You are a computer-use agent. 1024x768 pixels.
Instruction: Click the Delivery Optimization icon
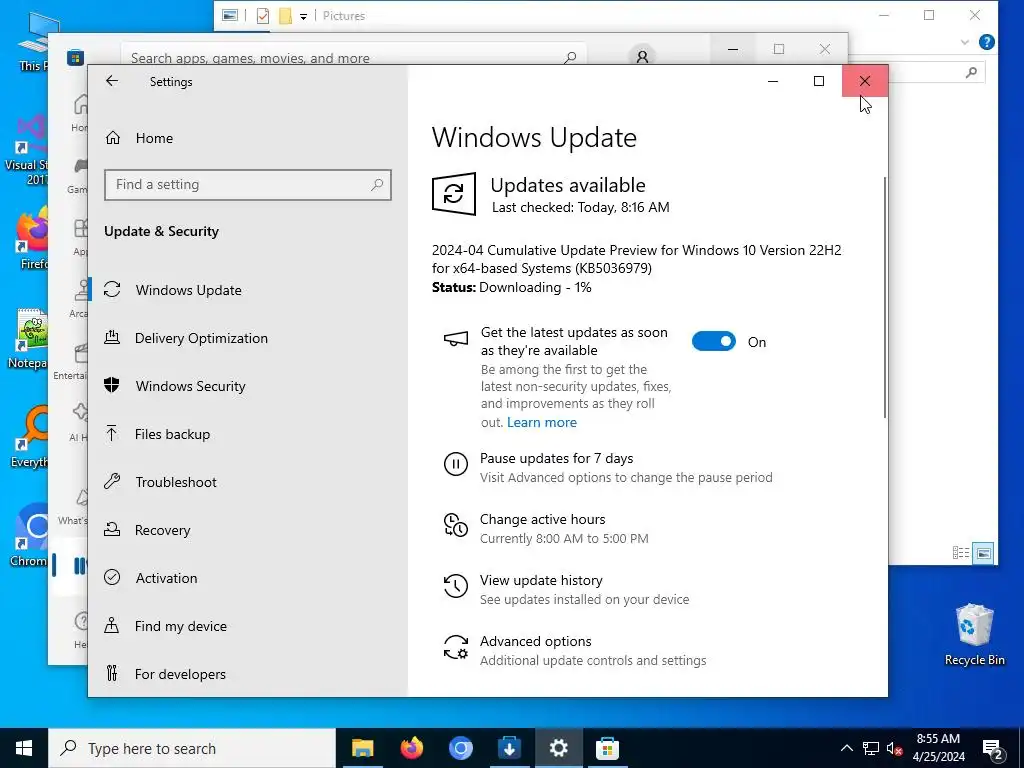click(x=112, y=338)
